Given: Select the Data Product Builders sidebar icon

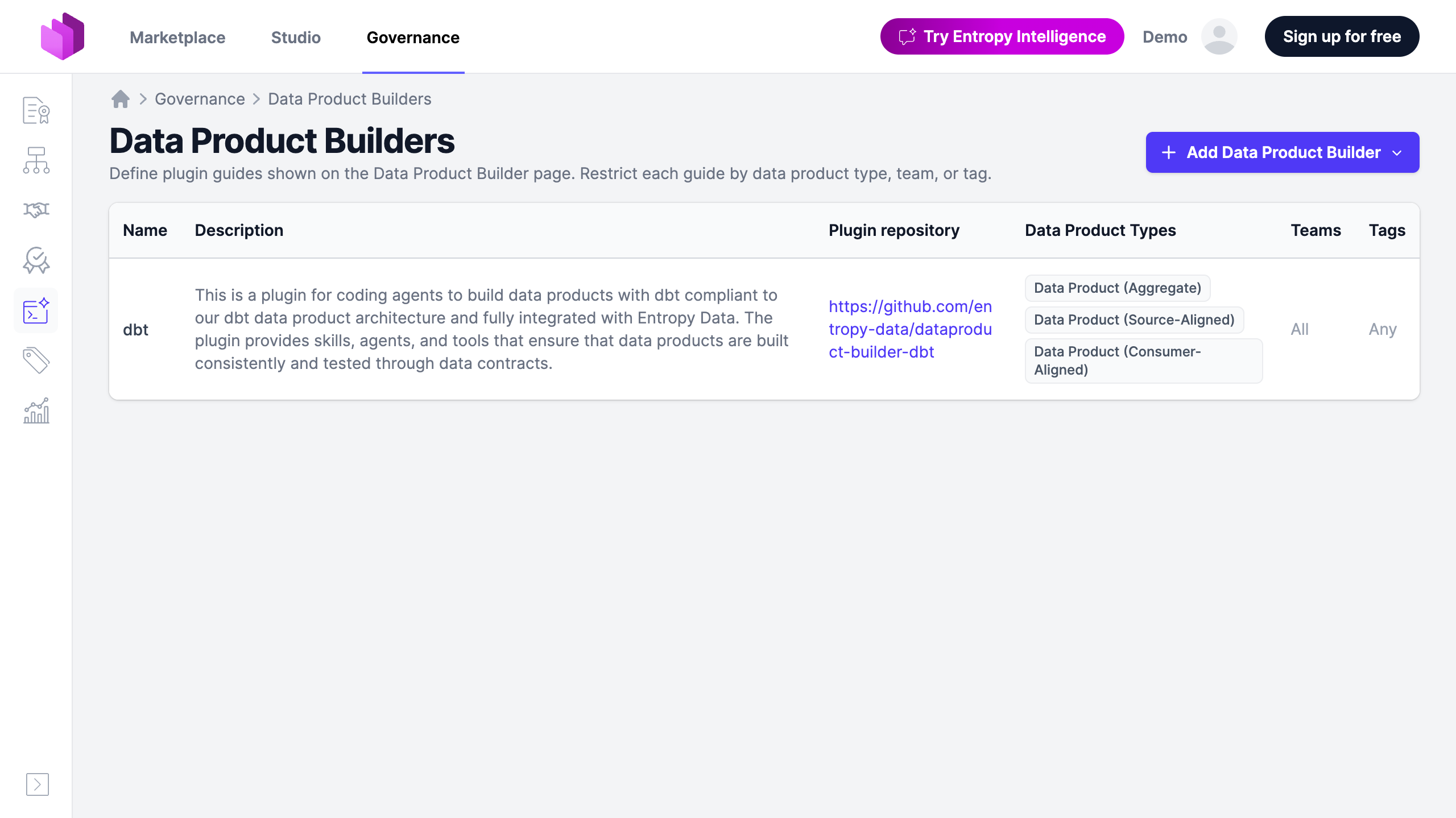Looking at the screenshot, I should click(36, 310).
